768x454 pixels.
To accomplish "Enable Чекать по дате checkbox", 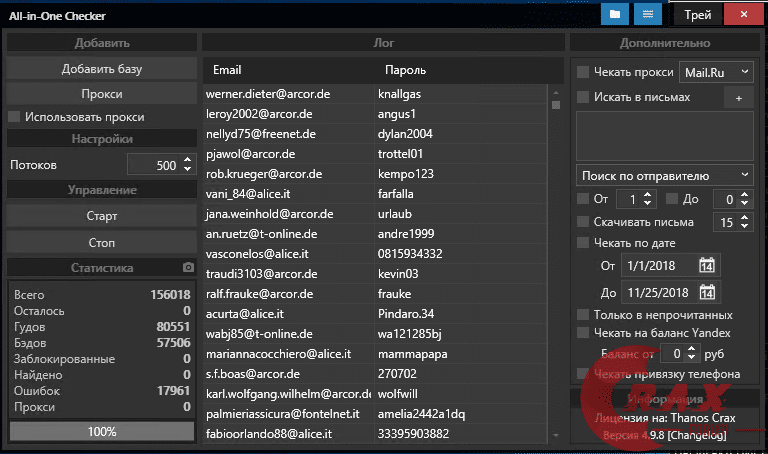I will click(x=583, y=242).
